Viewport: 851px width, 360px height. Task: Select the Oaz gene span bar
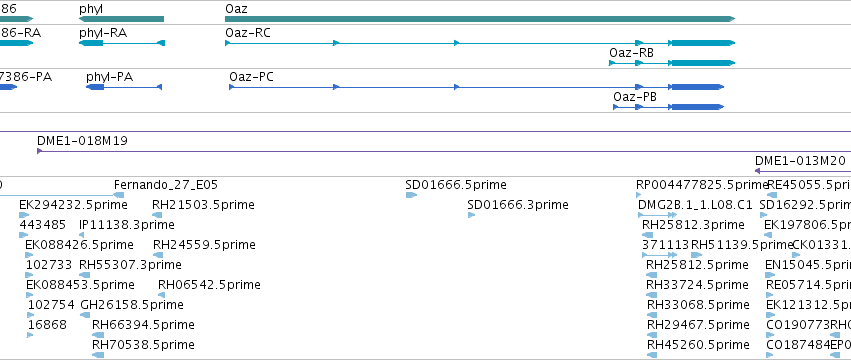tap(480, 19)
